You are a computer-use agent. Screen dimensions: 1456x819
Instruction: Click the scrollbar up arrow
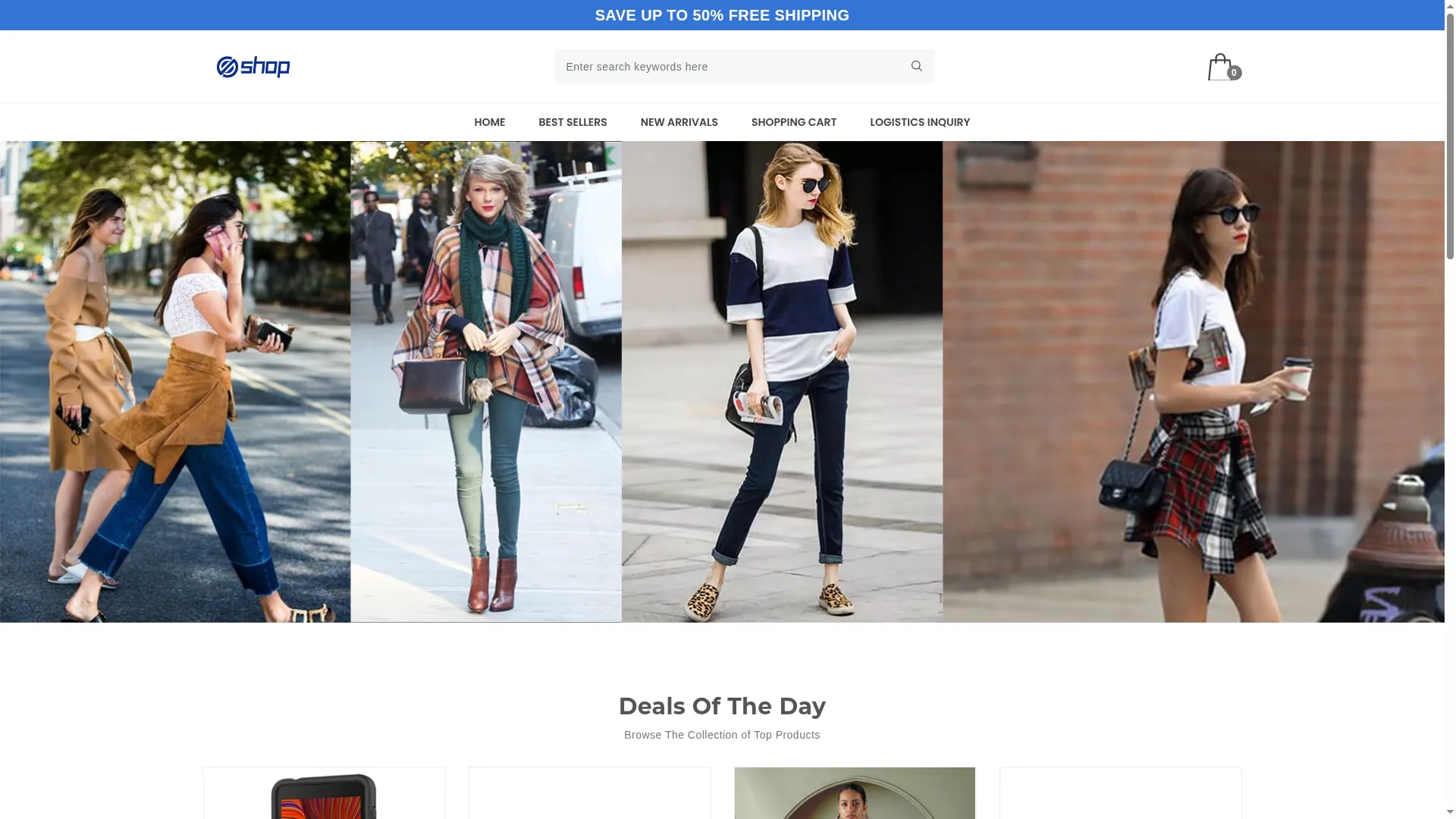pyautogui.click(x=1450, y=5)
